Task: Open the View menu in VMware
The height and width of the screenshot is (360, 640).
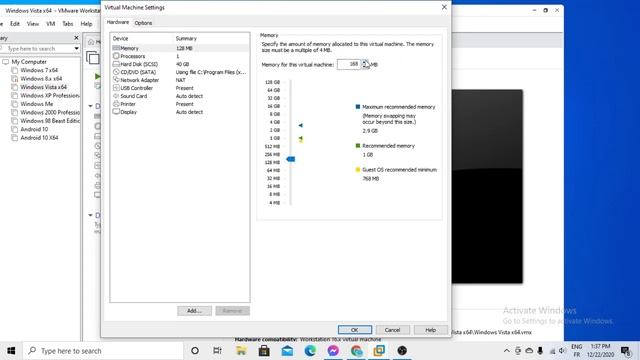Action: [33, 24]
